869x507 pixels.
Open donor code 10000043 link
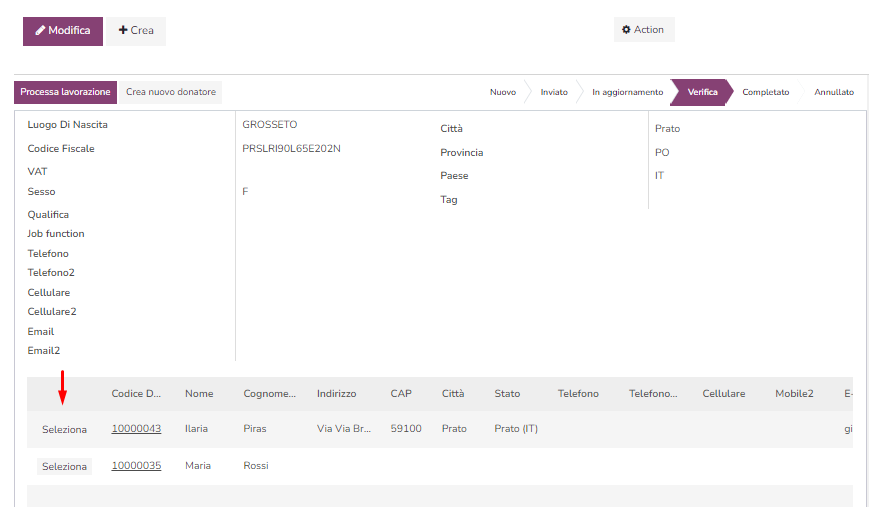tap(136, 429)
